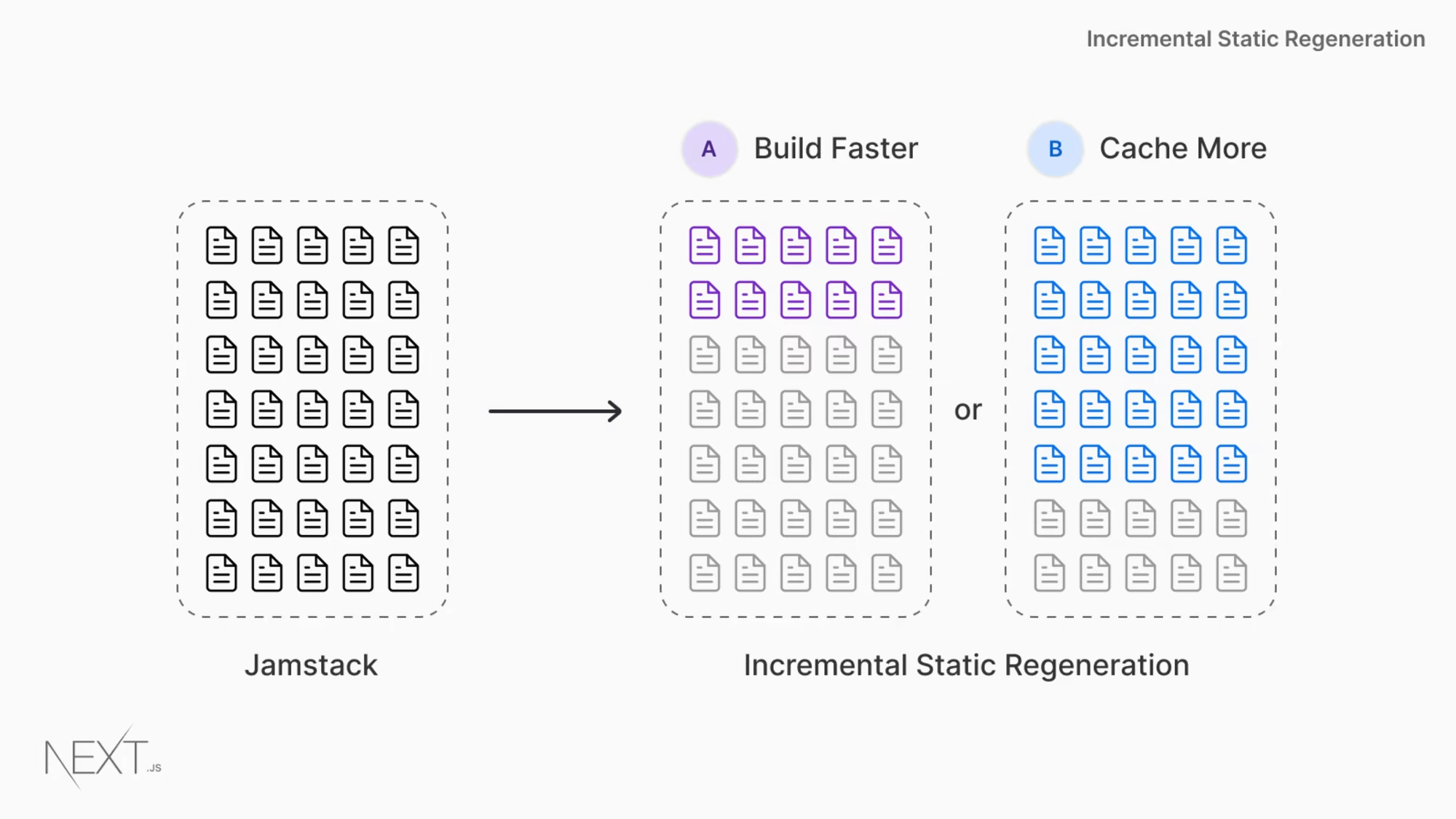Click the Cache More heading
The height and width of the screenshot is (819, 1456).
point(1183,149)
